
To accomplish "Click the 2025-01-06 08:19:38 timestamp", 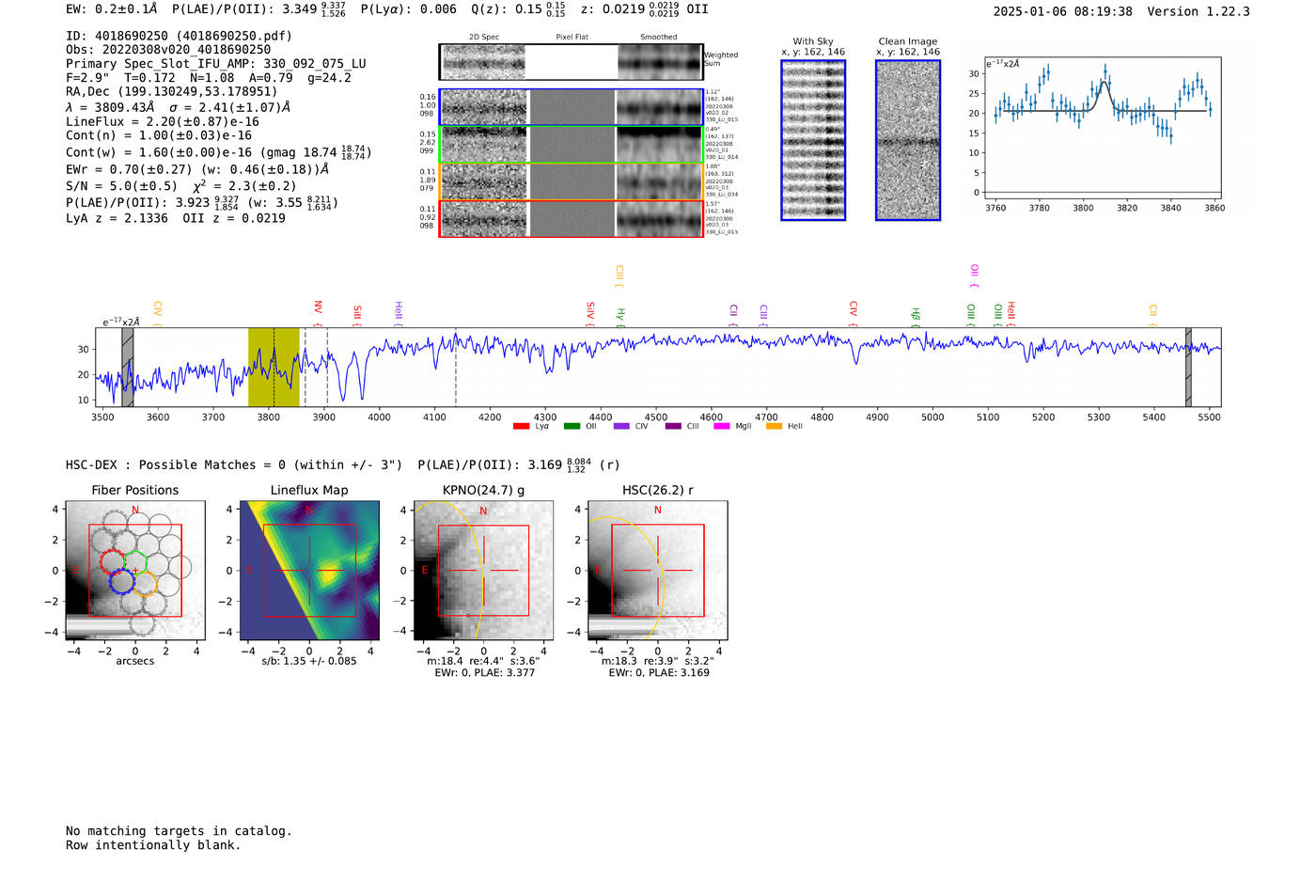I will pos(1063,11).
